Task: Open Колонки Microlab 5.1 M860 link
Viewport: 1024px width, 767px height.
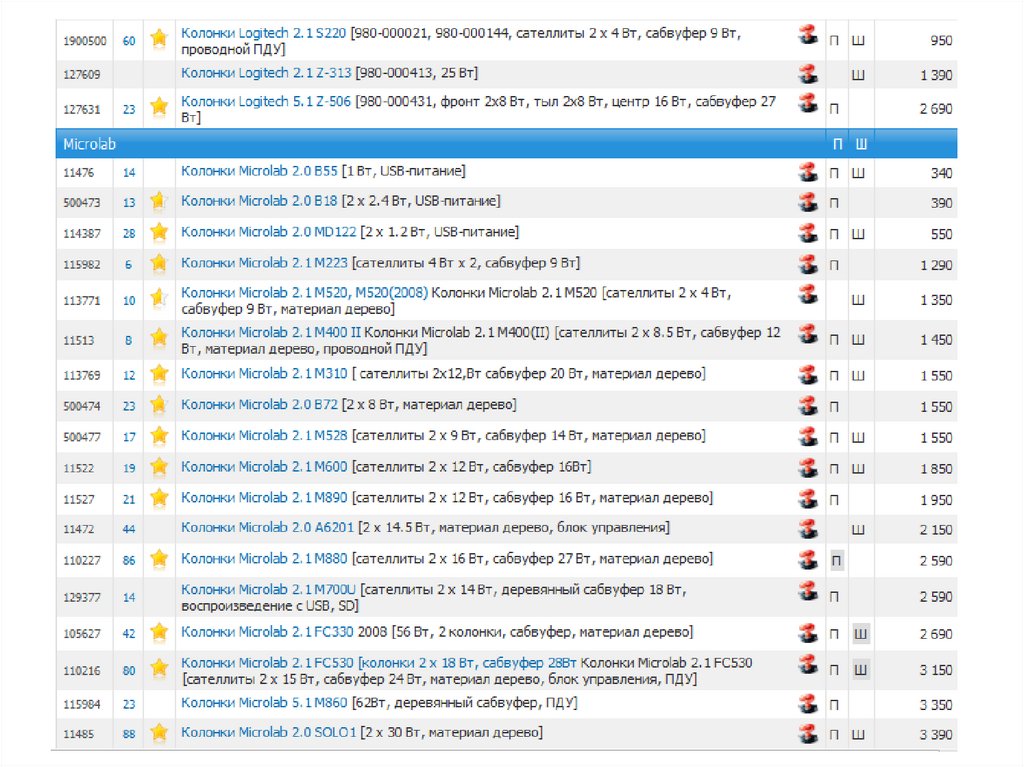Action: coord(264,702)
